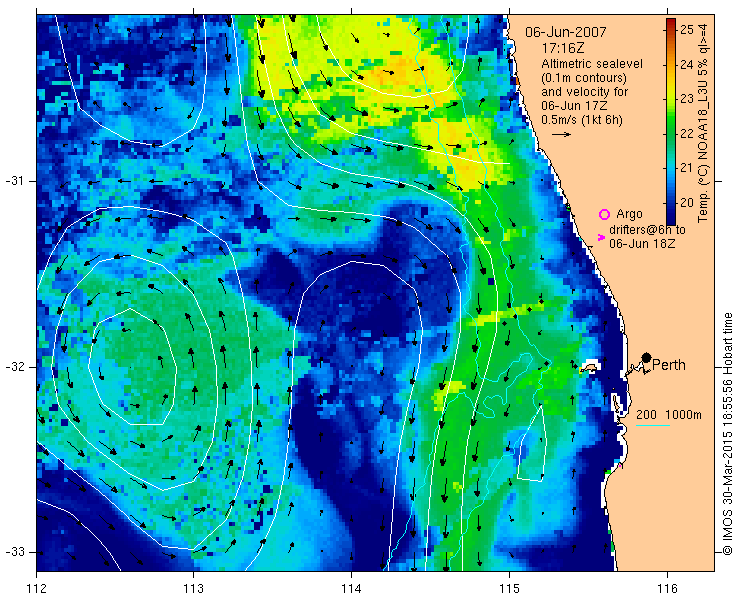Click the magenta Argo circle legend symbol
Viewport: 740px width, 600px height.
click(604, 214)
